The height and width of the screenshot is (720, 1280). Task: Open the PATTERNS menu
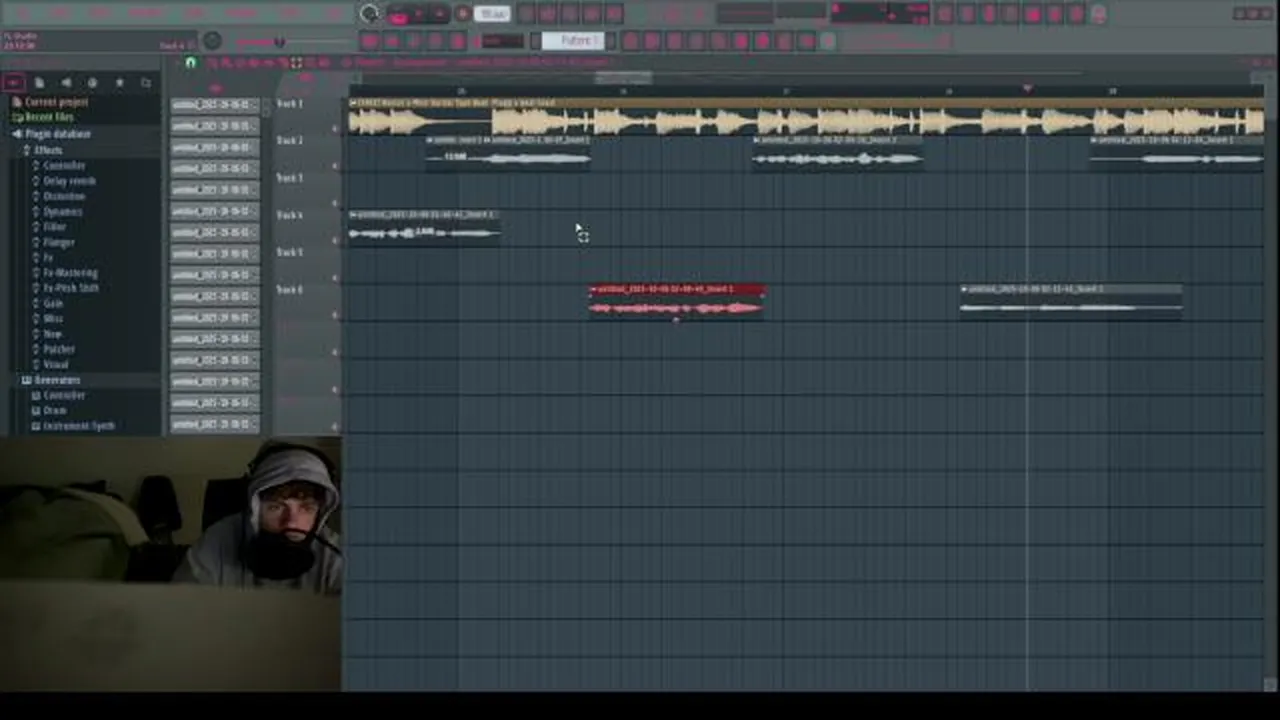pyautogui.click(x=146, y=13)
